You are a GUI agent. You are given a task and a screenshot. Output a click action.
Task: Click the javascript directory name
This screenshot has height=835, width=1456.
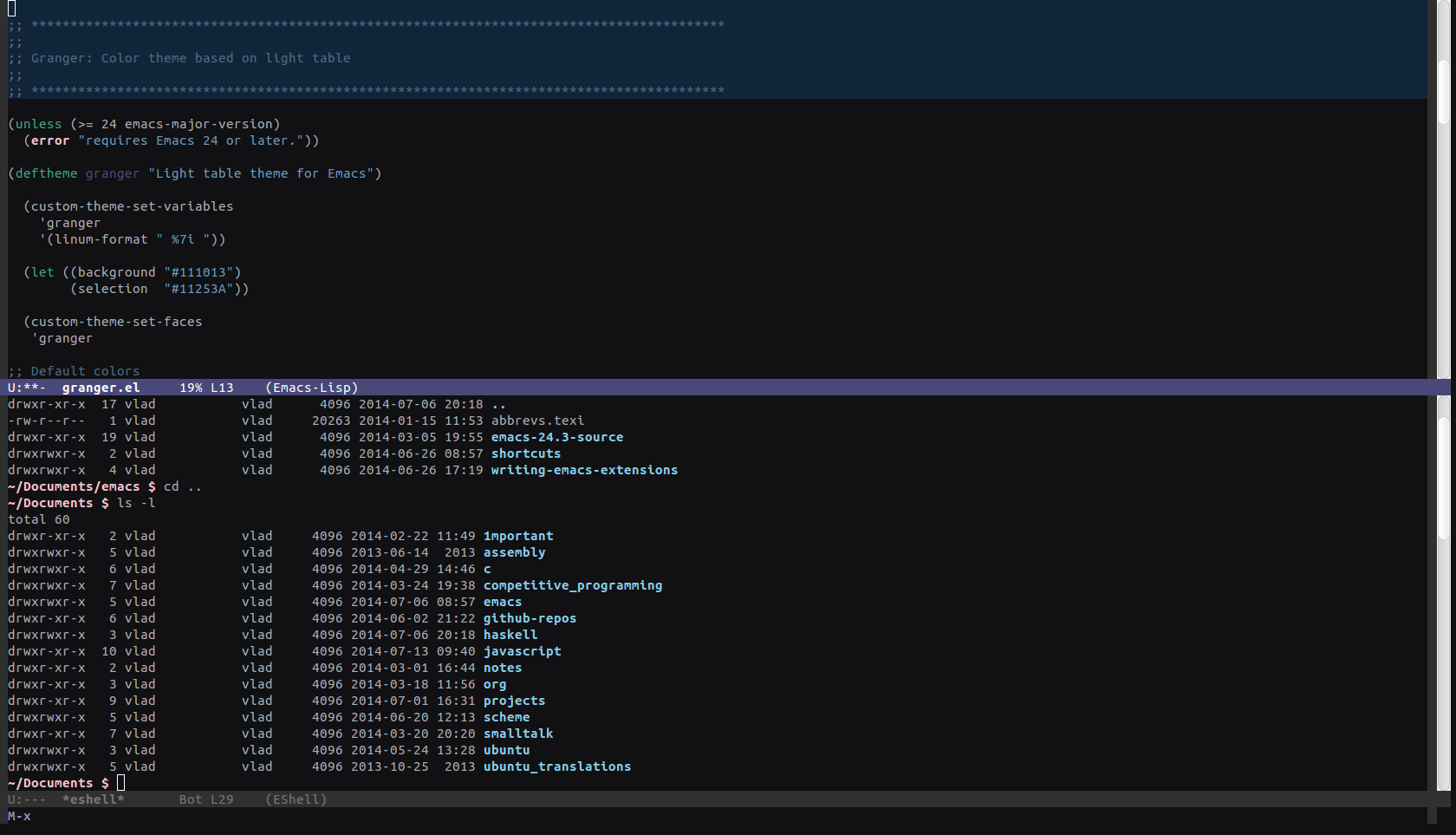(x=523, y=651)
